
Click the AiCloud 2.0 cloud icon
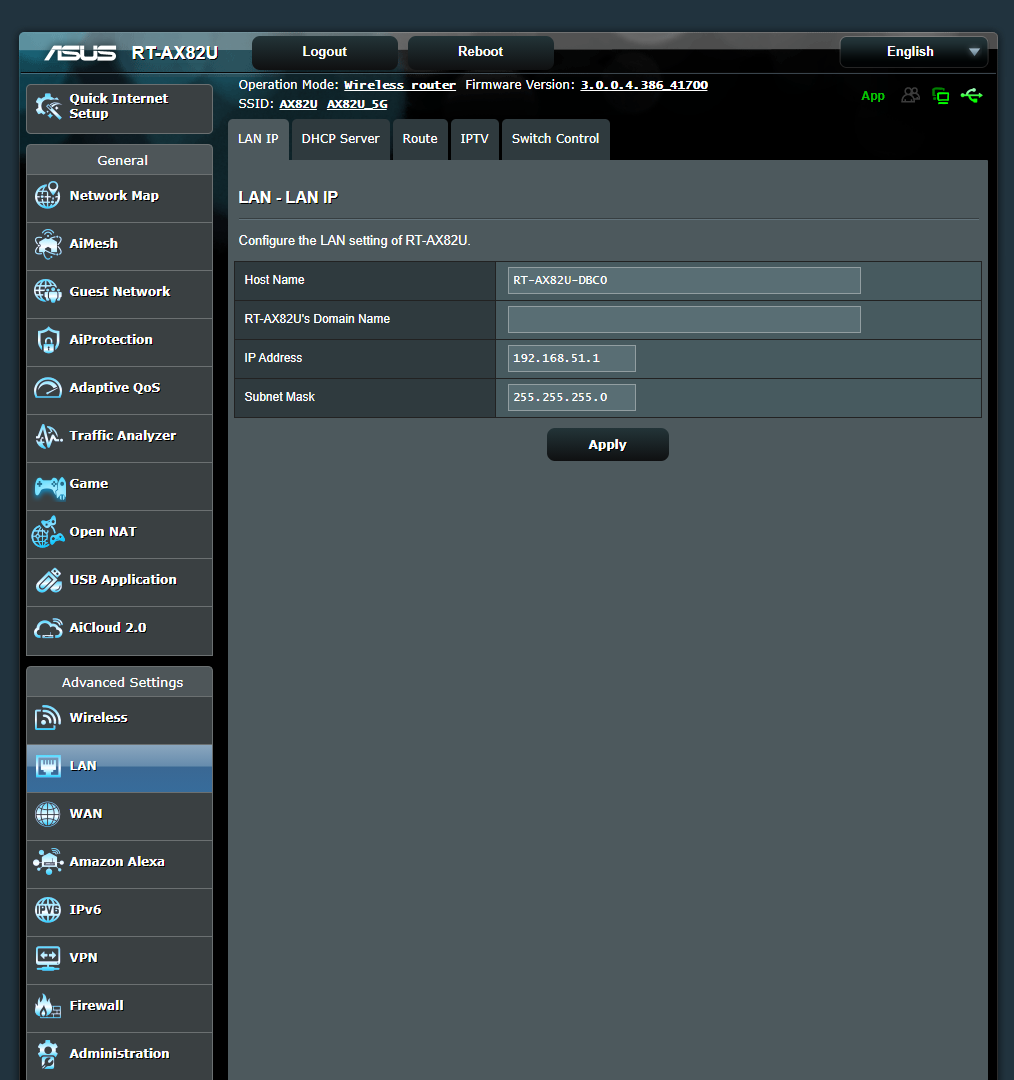(x=48, y=628)
